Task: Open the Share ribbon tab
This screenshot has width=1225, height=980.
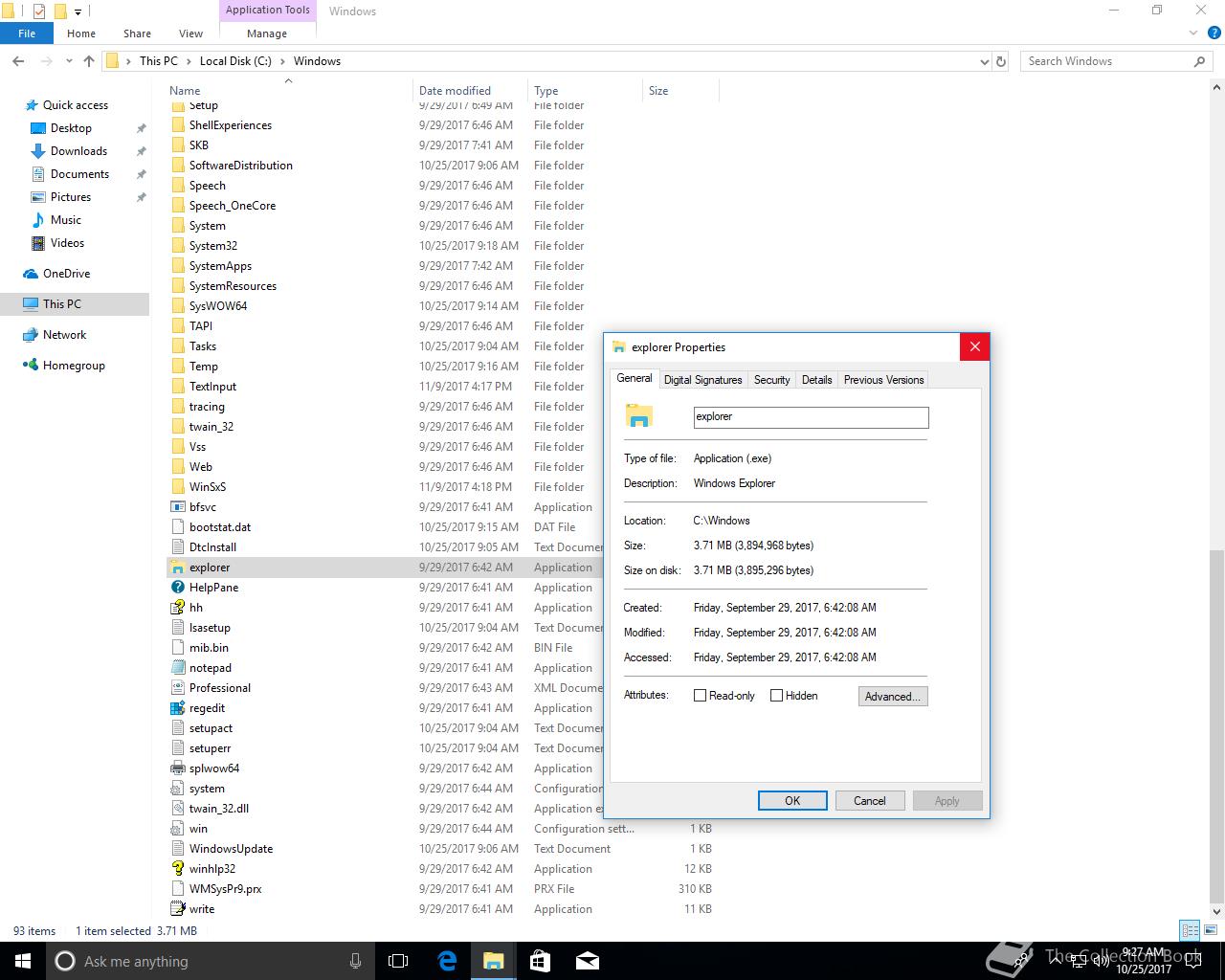Action: coord(137,33)
